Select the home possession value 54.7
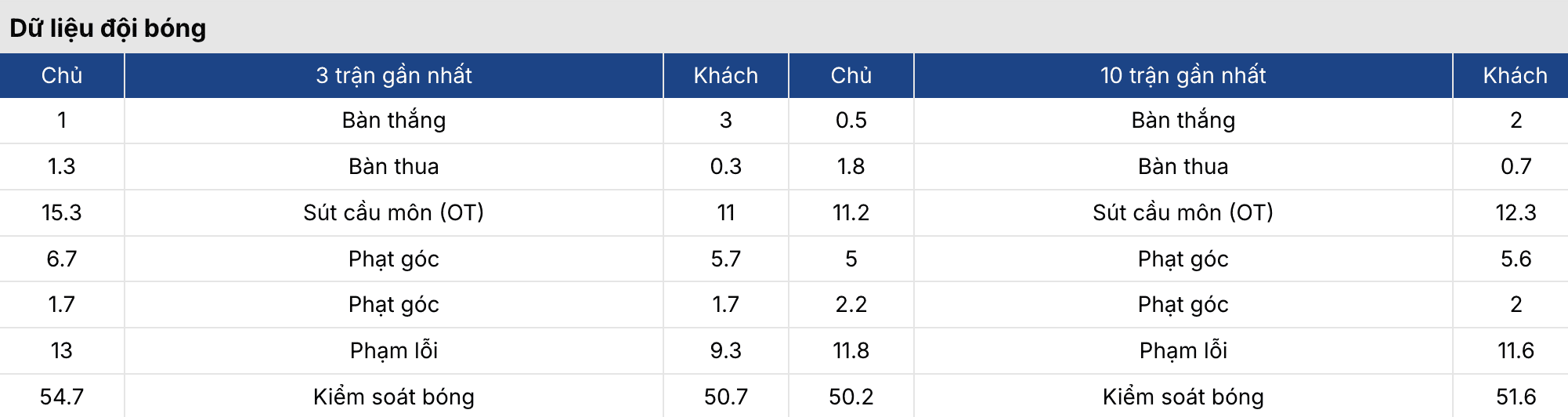 click(x=62, y=397)
